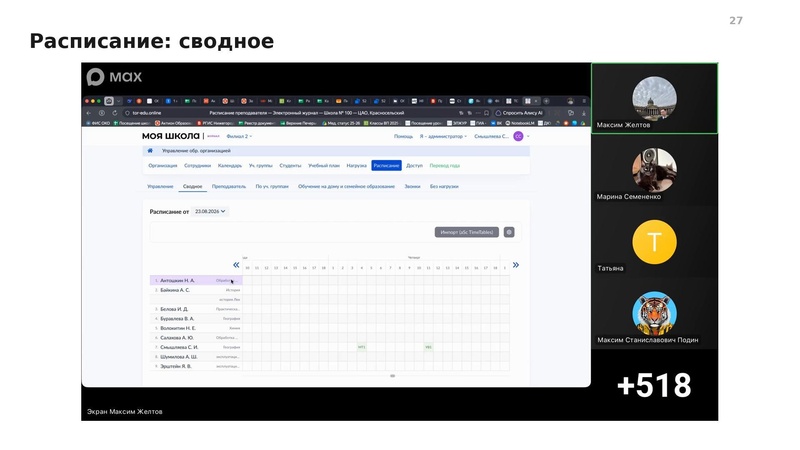Screen dimensions: 800x450
Task: Click the МОЯ ШКОЛА logo
Action: click(170, 136)
